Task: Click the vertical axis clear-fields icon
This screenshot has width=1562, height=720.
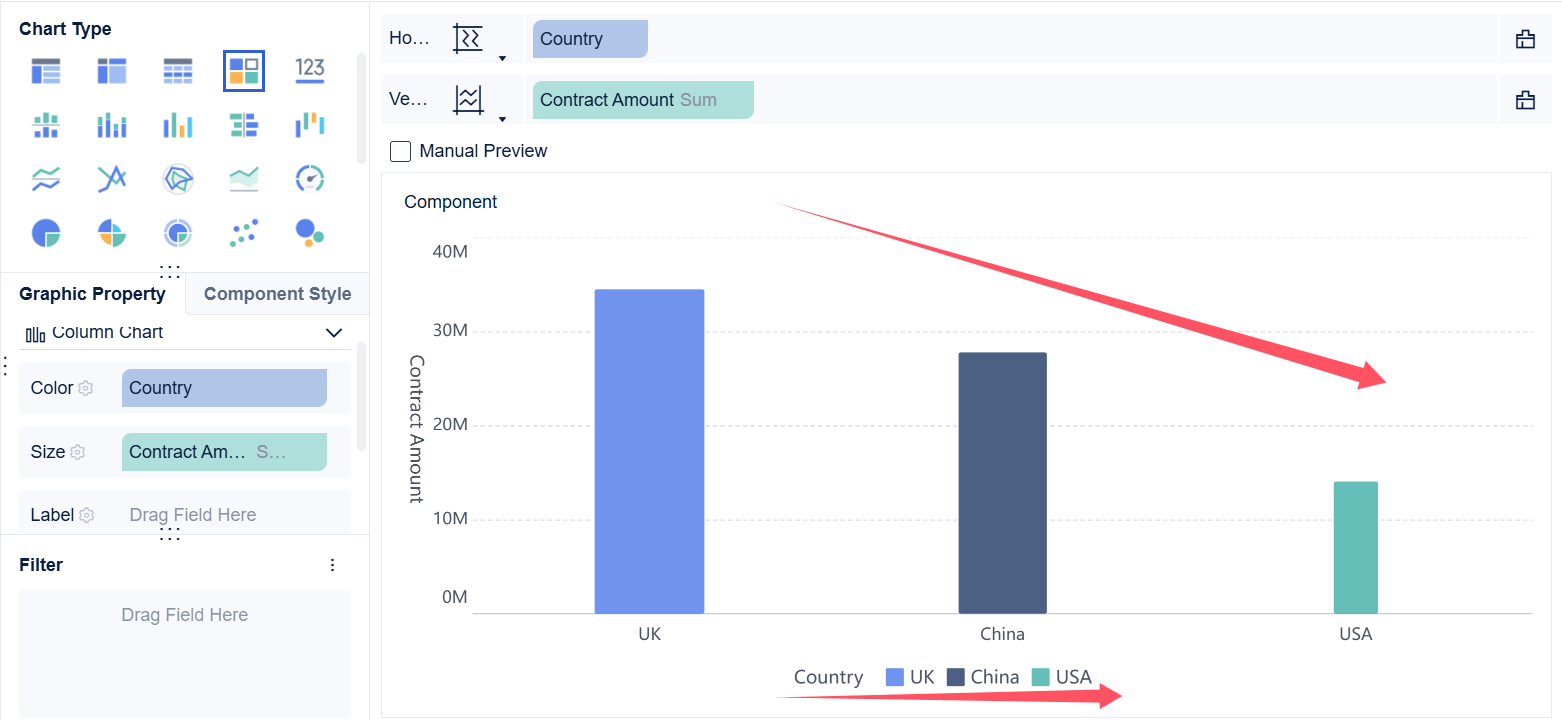Action: pos(1525,99)
